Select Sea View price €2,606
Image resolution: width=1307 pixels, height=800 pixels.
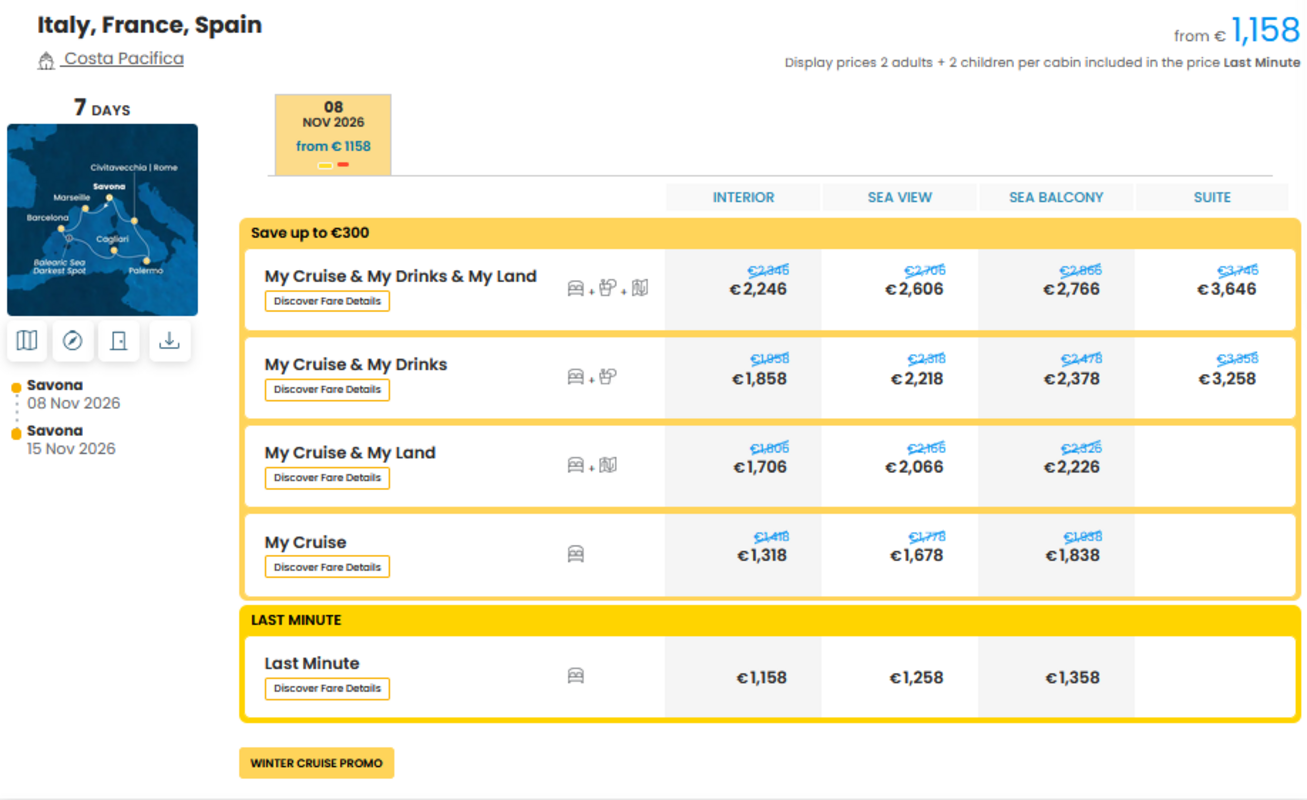pyautogui.click(x=914, y=289)
